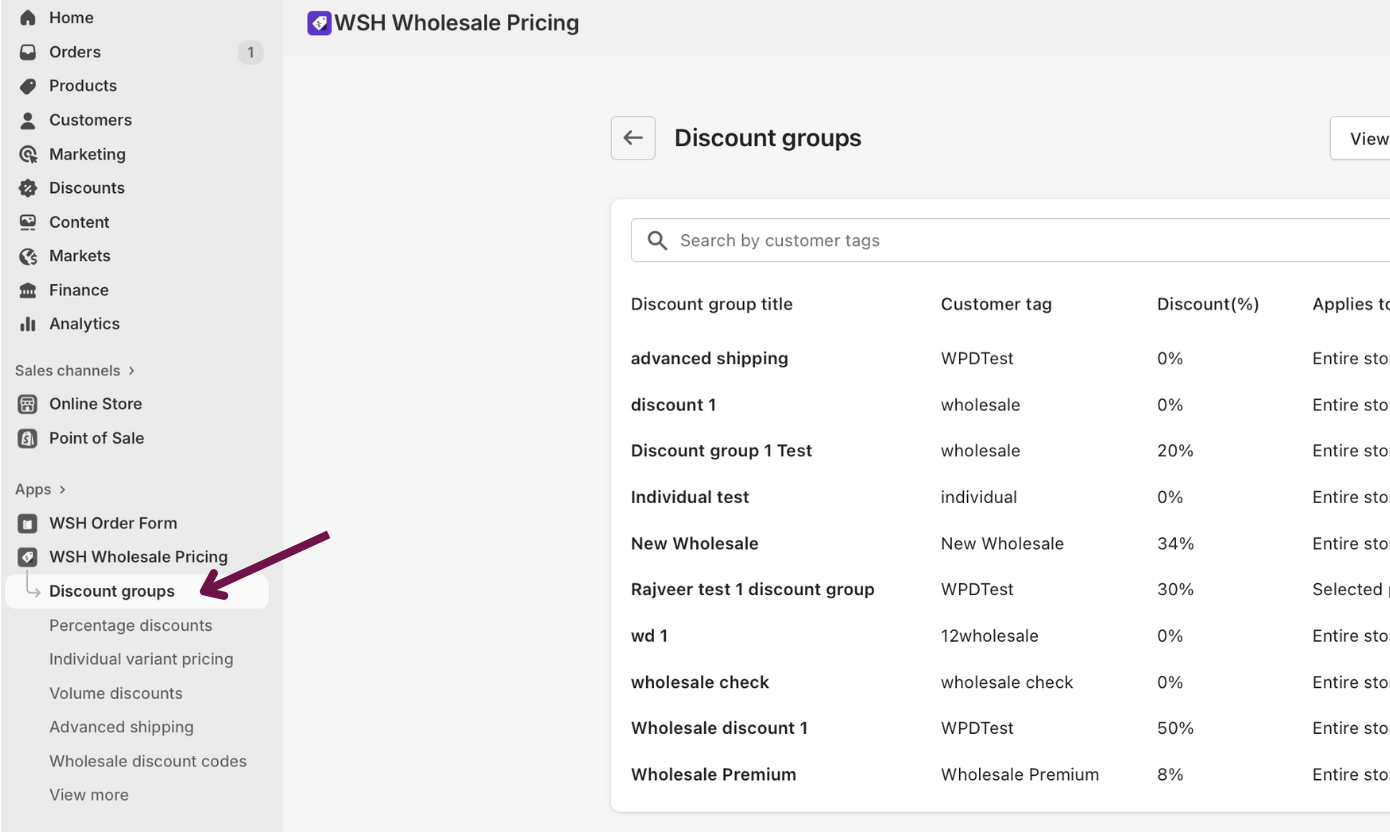Click View more under WSH Wholesale Pricing
Viewport: 1390px width, 832px height.
(x=89, y=795)
